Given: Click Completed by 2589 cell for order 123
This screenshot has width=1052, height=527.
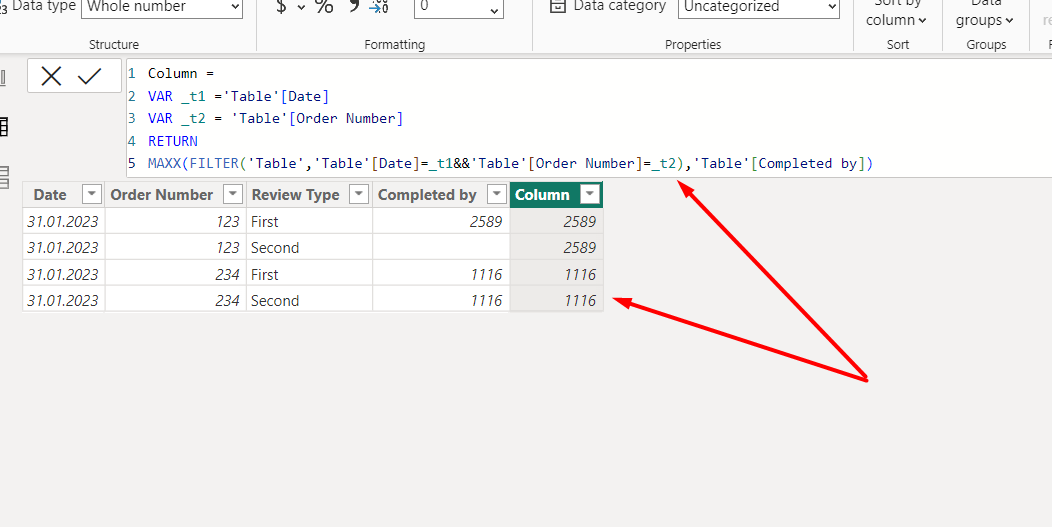Looking at the screenshot, I should pos(441,222).
